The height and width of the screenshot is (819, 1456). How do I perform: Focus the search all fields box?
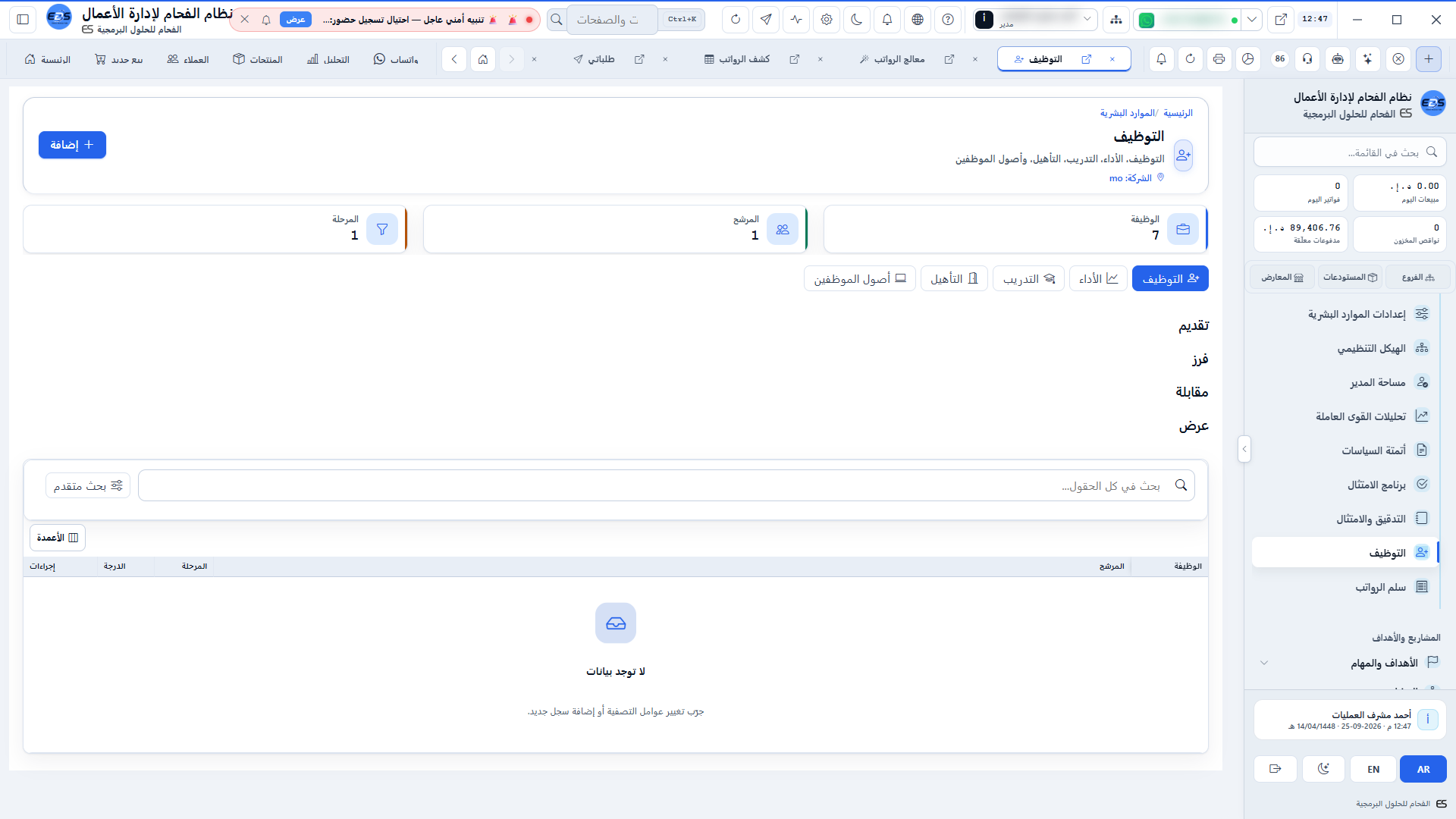pyautogui.click(x=667, y=485)
